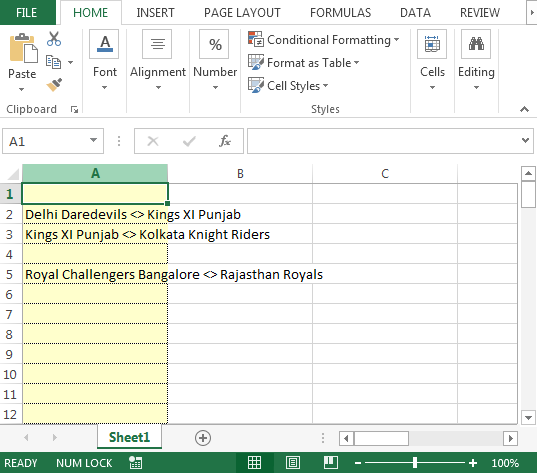Click the Cell Styles icon
This screenshot has width=537, height=473.
point(256,85)
